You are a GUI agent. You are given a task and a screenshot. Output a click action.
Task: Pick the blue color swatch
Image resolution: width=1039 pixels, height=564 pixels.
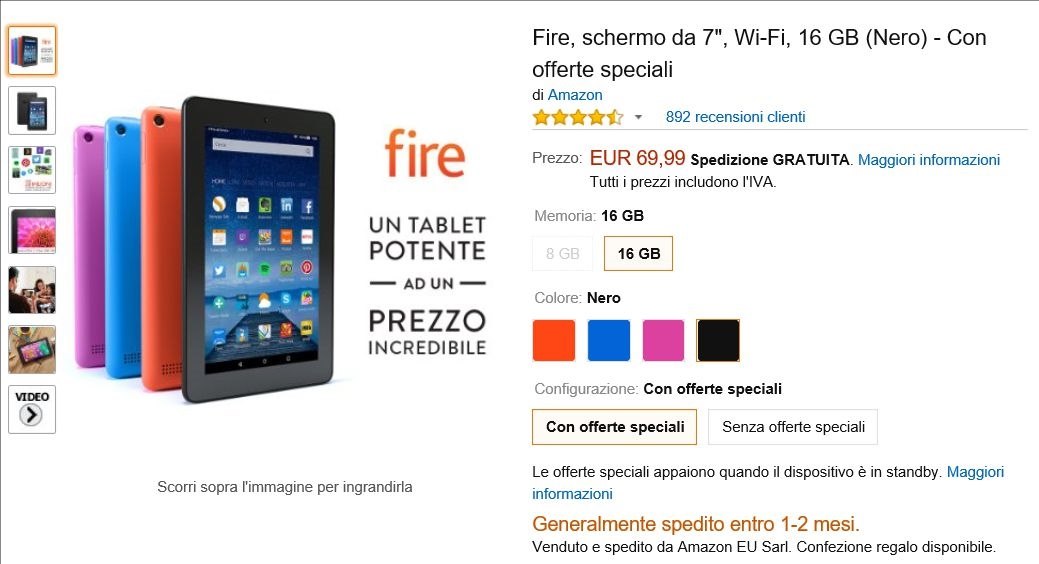click(x=609, y=341)
